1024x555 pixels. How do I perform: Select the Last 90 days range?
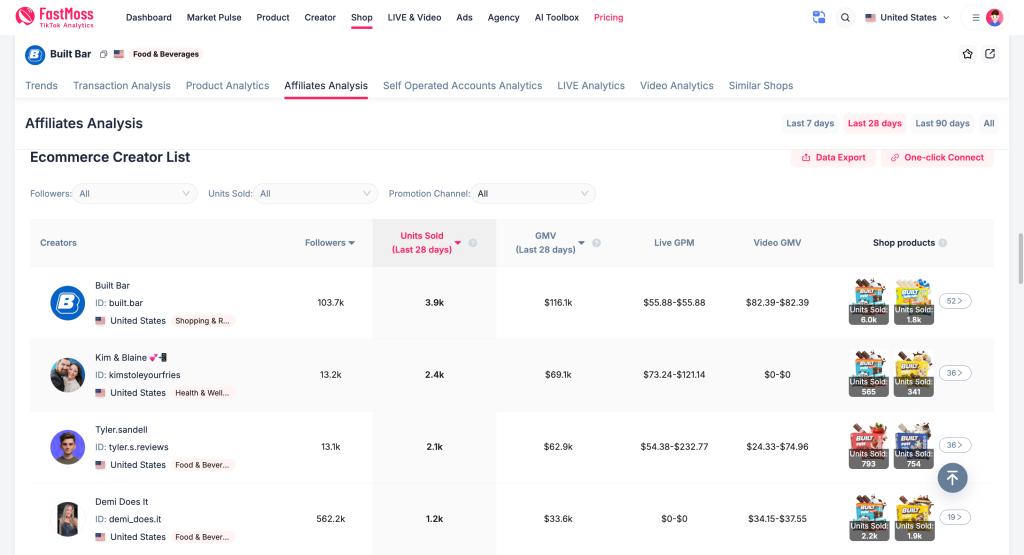pos(942,123)
